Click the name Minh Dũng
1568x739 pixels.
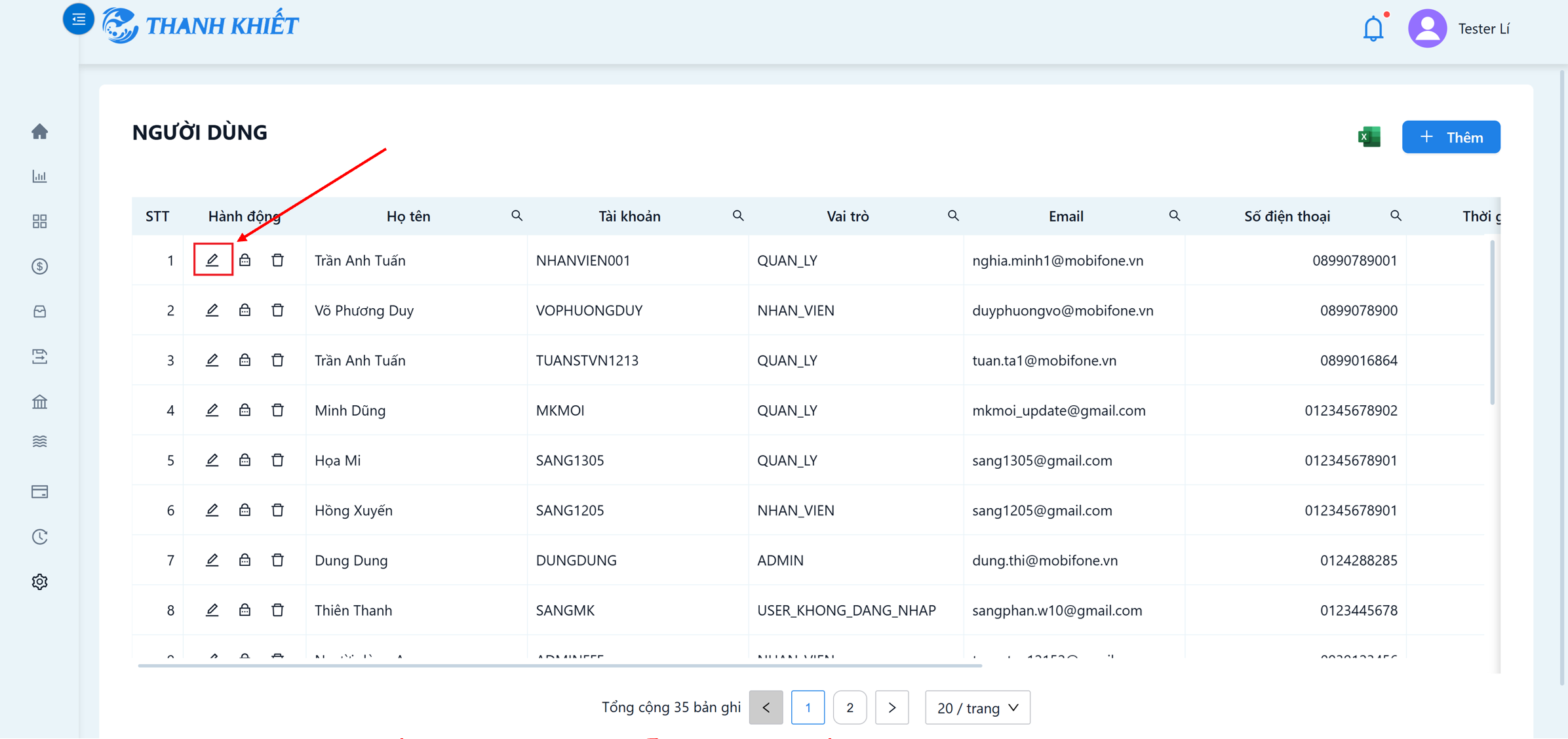[350, 410]
